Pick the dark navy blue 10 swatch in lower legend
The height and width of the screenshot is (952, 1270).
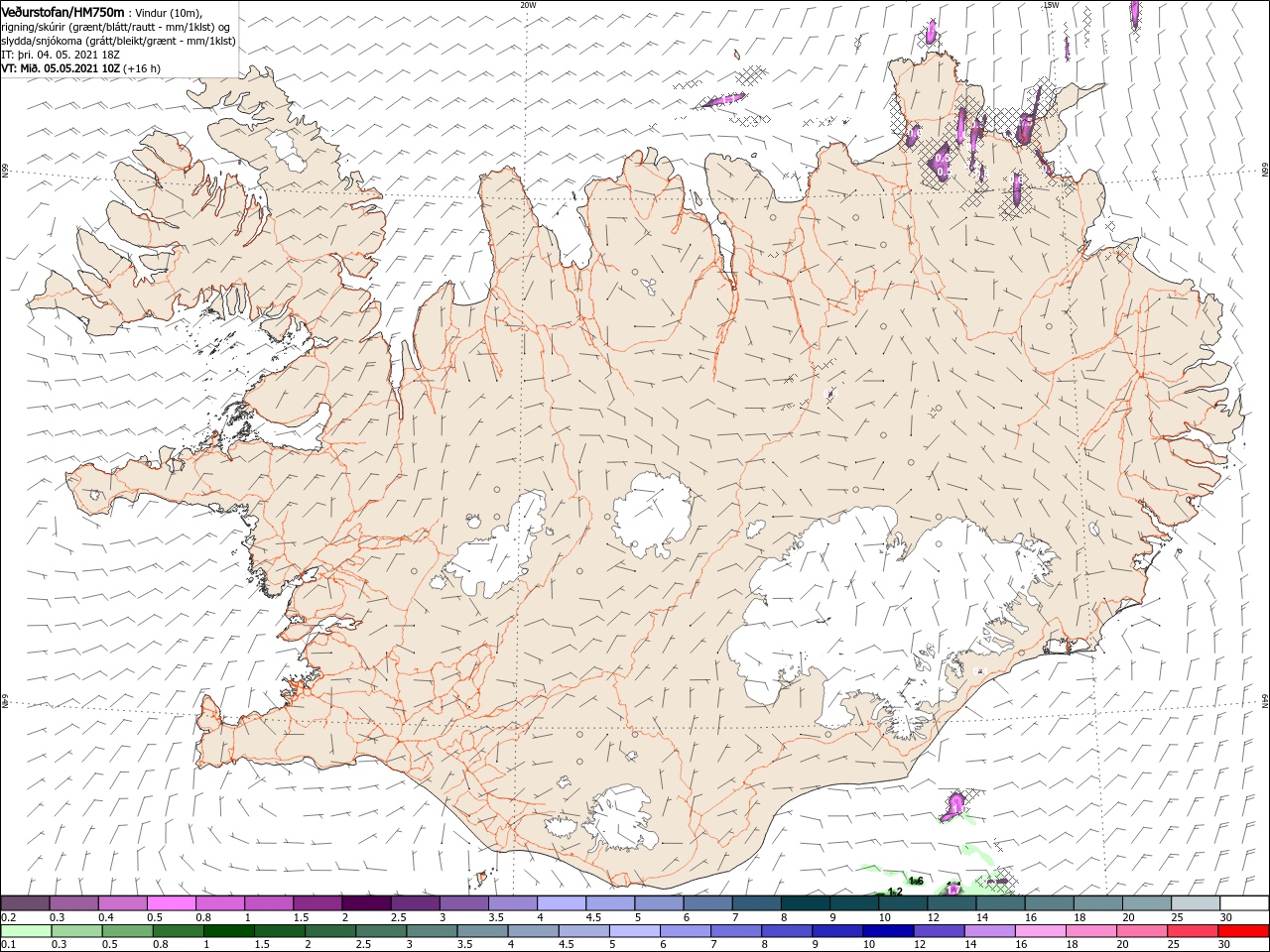(x=886, y=931)
